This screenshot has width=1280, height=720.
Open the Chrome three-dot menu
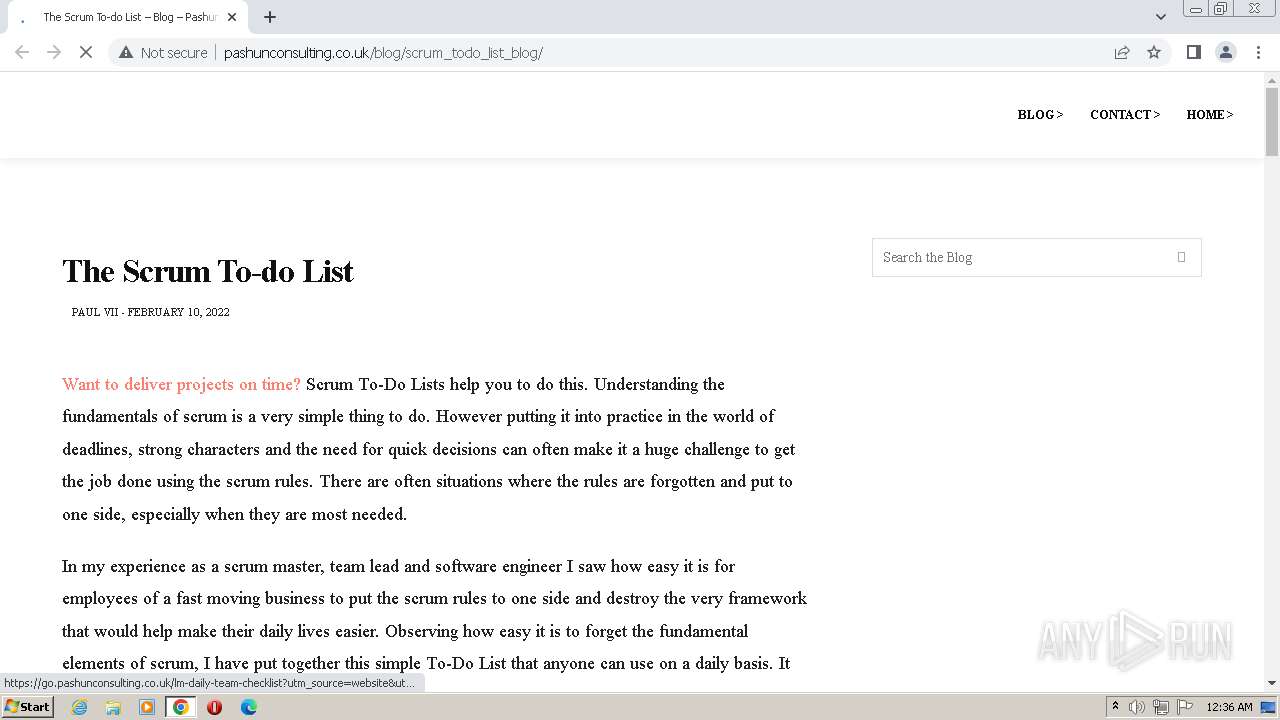tap(1258, 52)
